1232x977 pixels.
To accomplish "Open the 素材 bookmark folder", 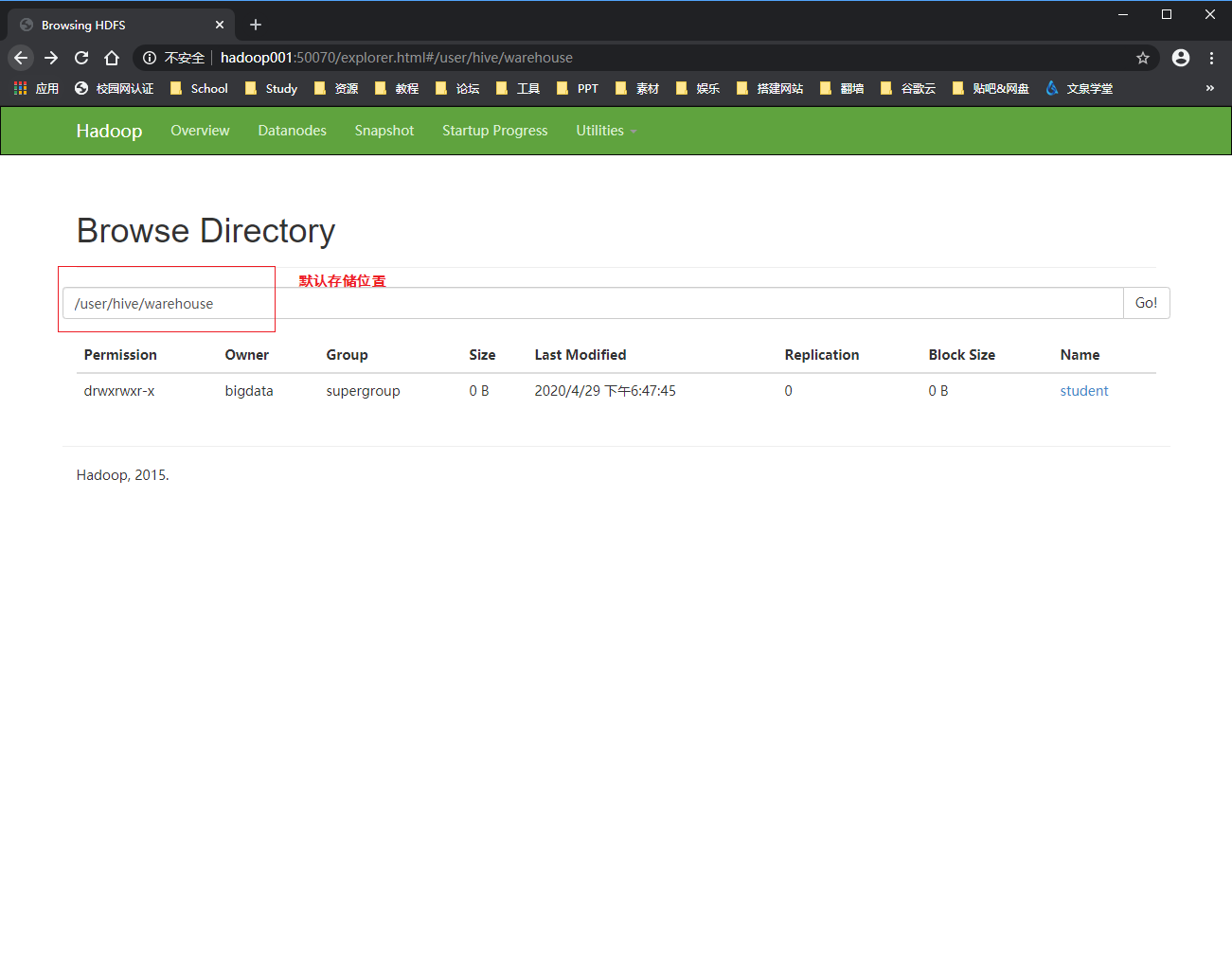I will (637, 88).
